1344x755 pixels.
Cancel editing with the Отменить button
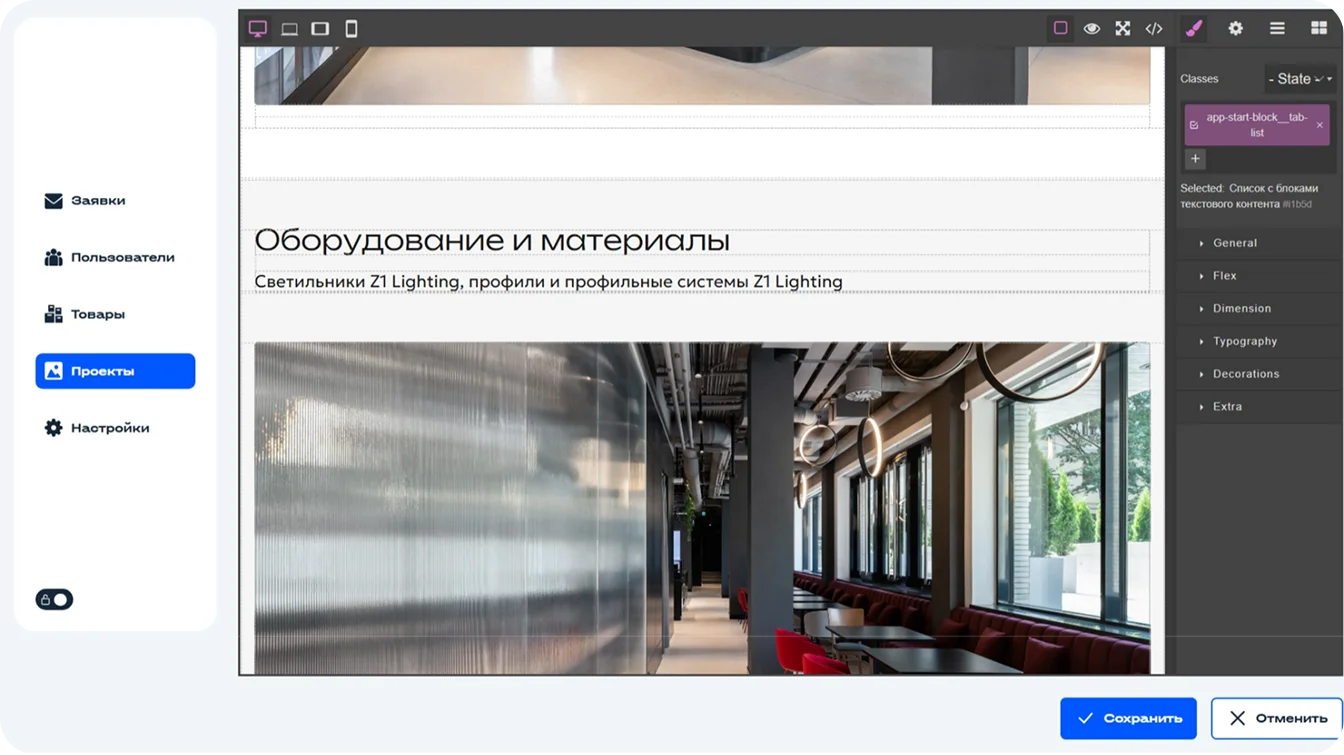click(x=1280, y=718)
